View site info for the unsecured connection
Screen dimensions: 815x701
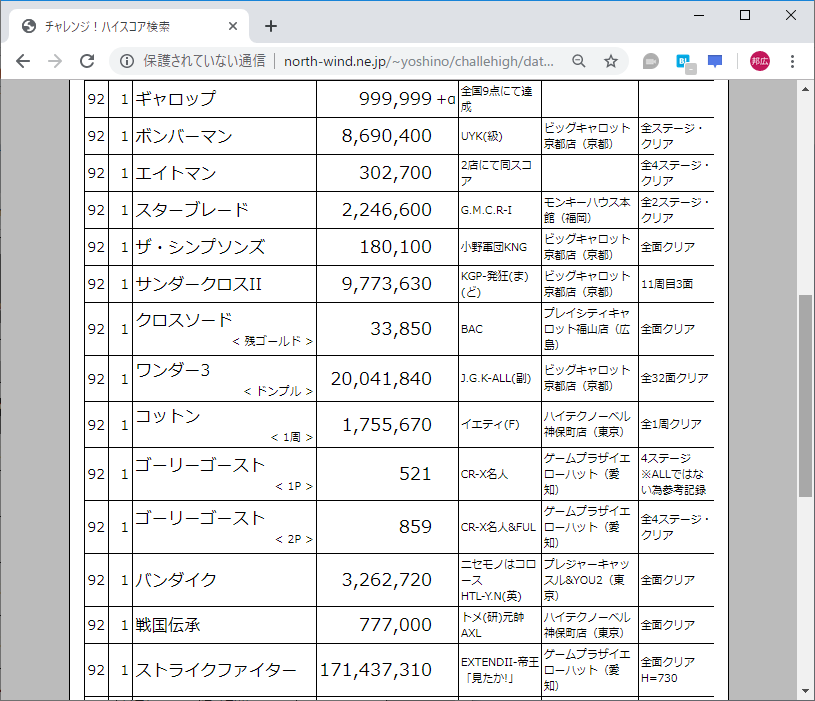[x=126, y=61]
